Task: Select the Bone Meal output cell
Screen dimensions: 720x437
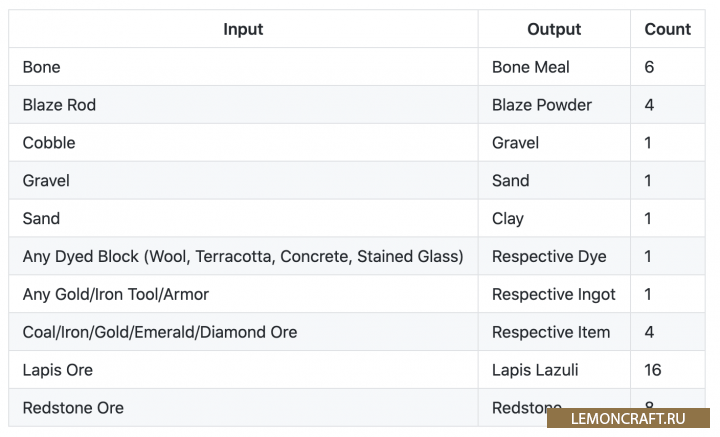Action: [531, 67]
